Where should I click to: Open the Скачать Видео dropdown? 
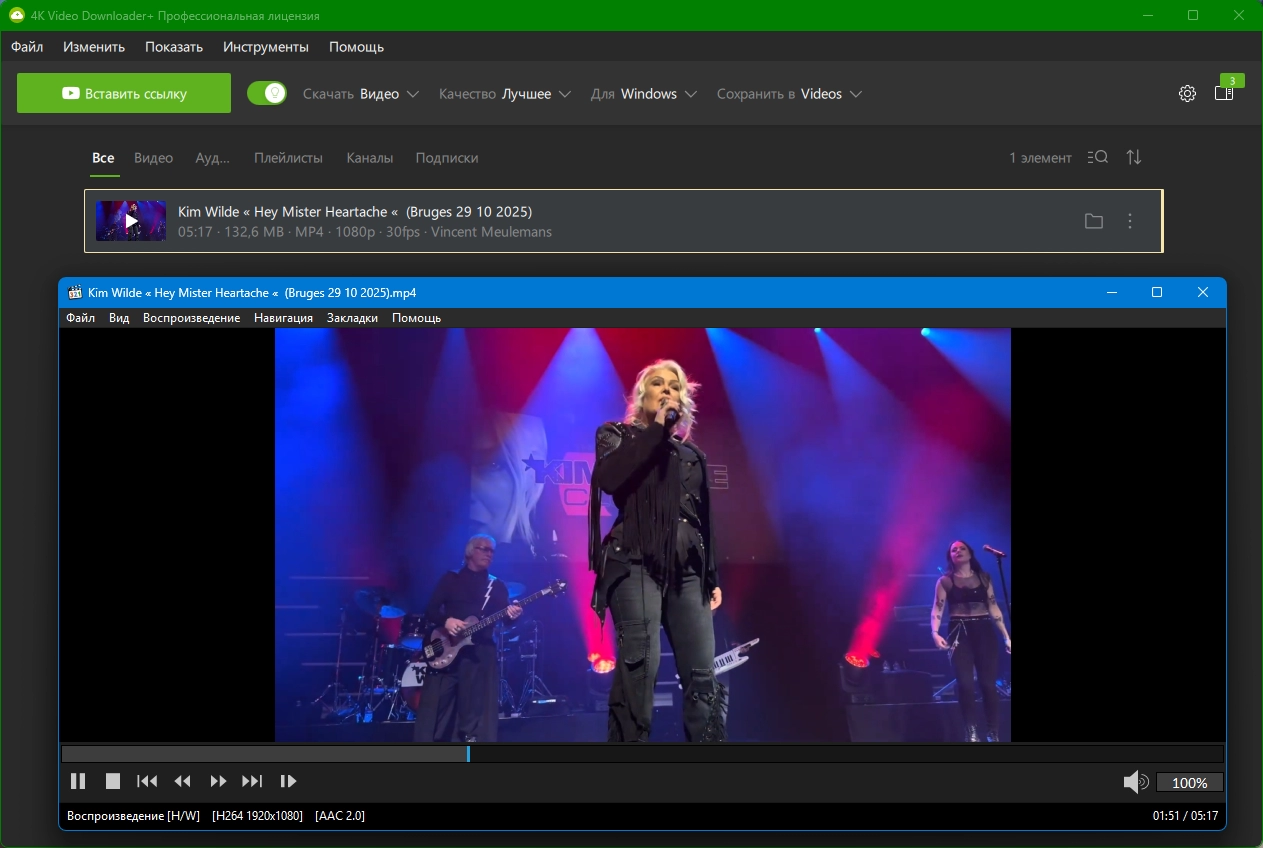click(x=361, y=94)
